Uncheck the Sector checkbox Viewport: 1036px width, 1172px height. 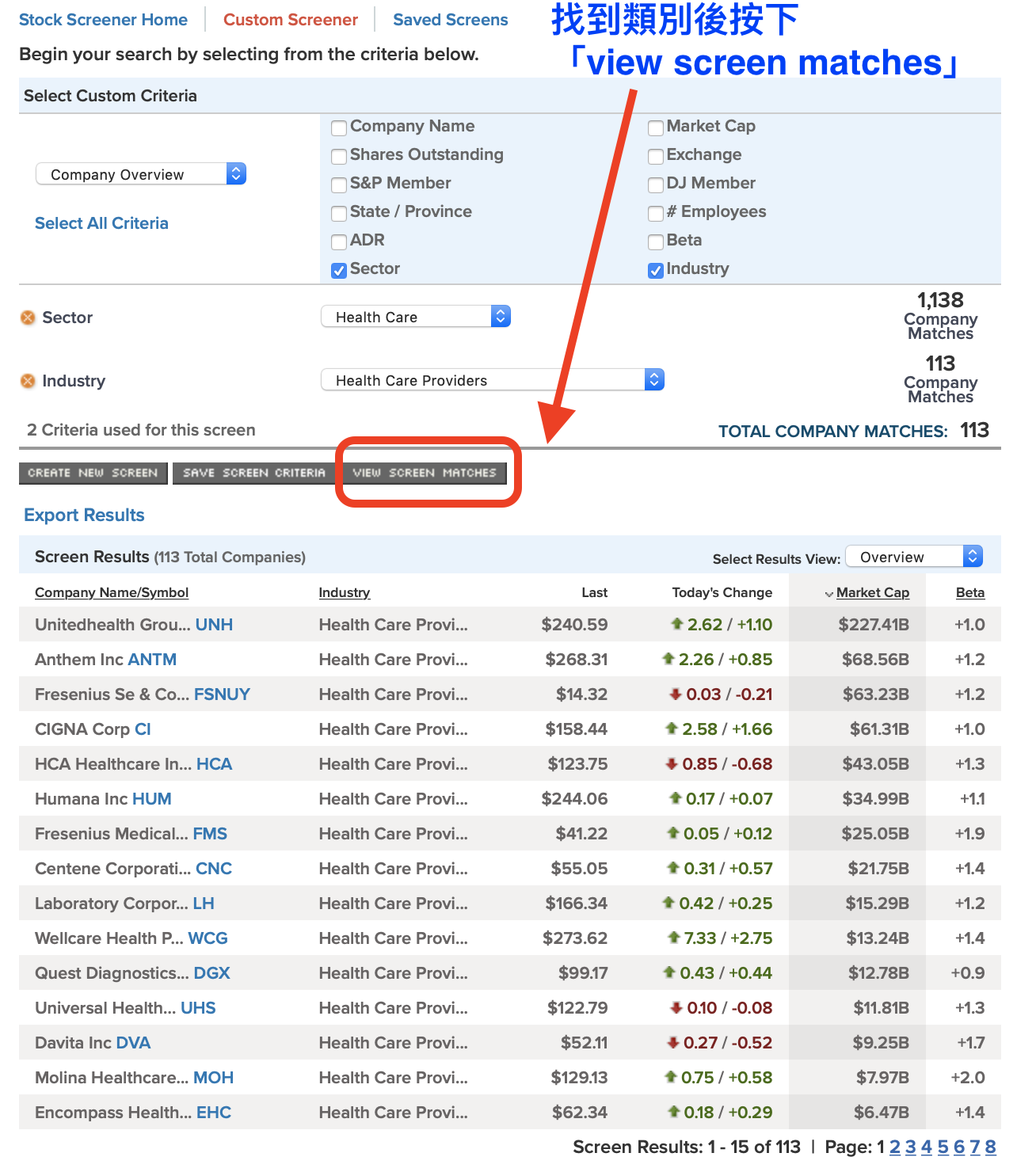[x=339, y=270]
